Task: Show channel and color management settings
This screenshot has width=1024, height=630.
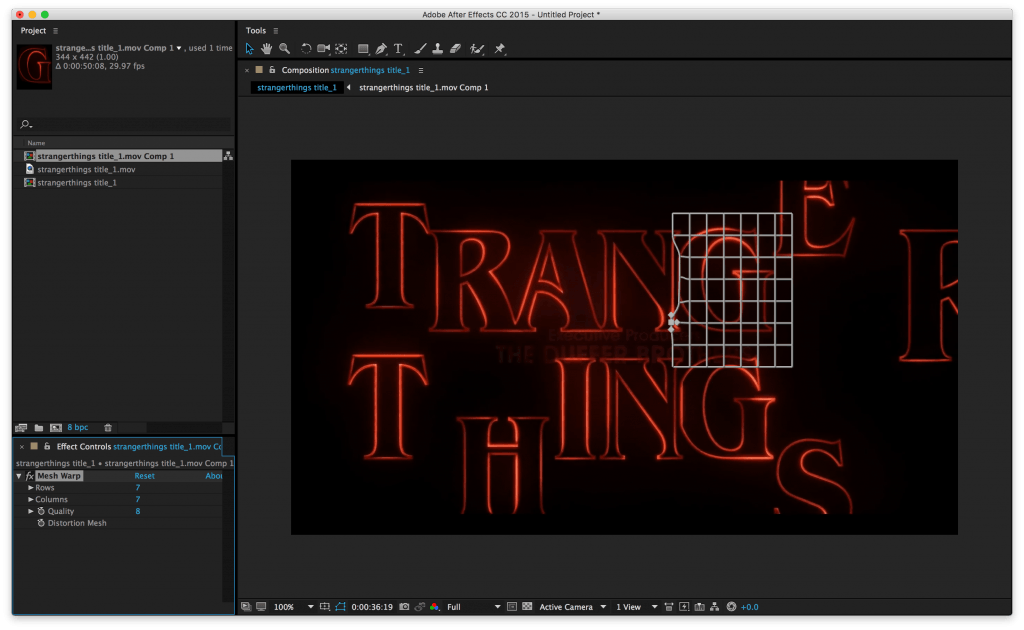Action: tap(434, 607)
